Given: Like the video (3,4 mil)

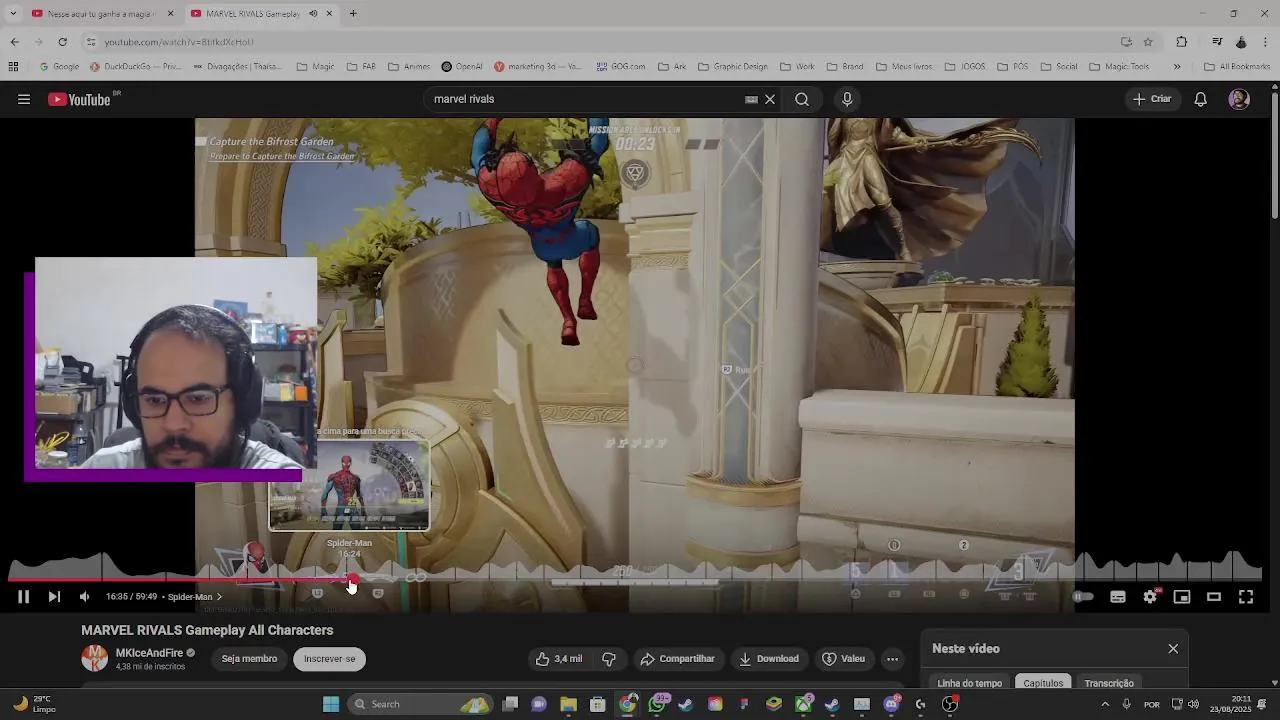Looking at the screenshot, I should 559,659.
